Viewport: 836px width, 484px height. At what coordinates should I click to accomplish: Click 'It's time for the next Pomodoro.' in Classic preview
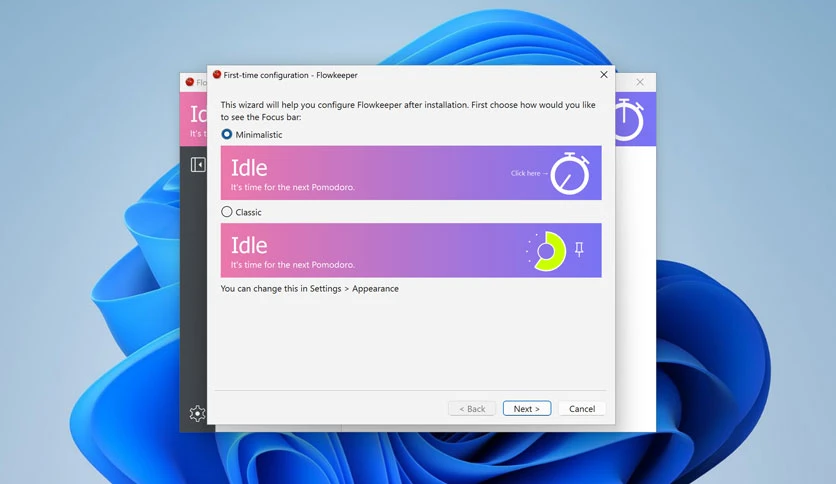293,264
